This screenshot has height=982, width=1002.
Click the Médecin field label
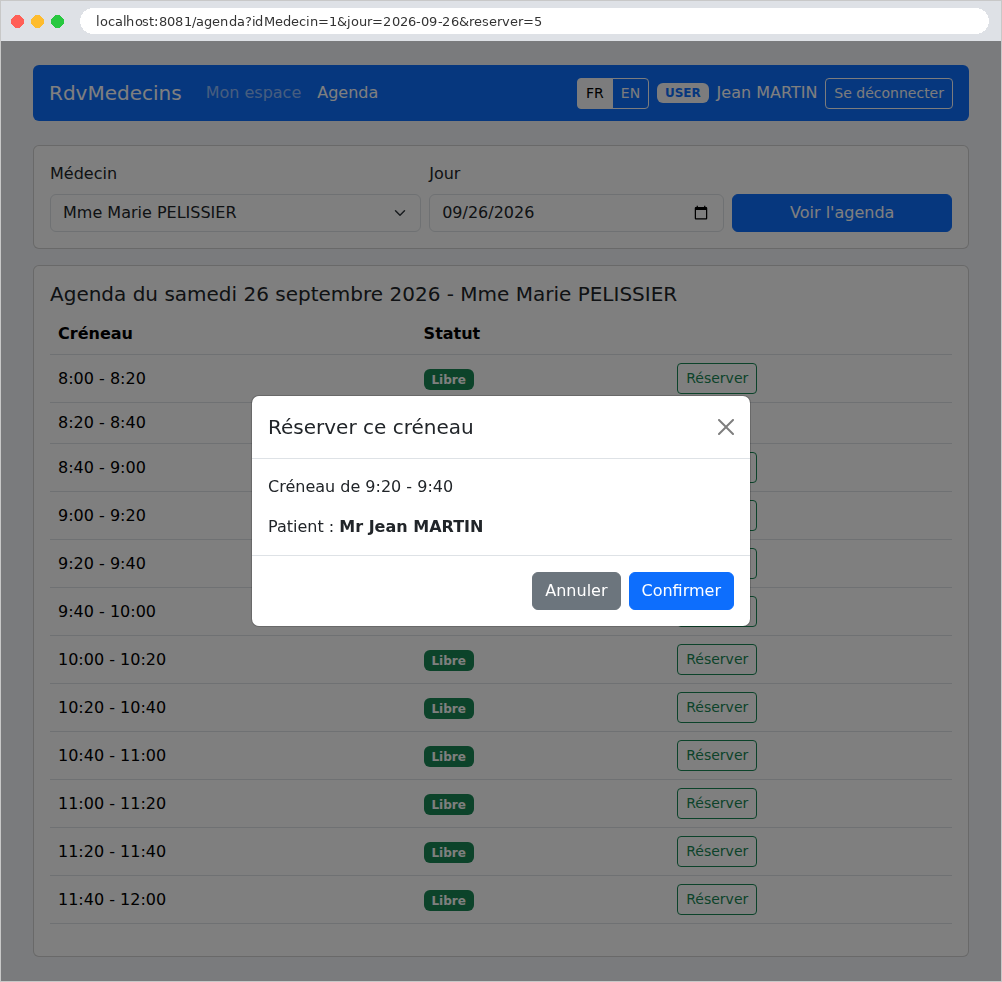point(84,174)
